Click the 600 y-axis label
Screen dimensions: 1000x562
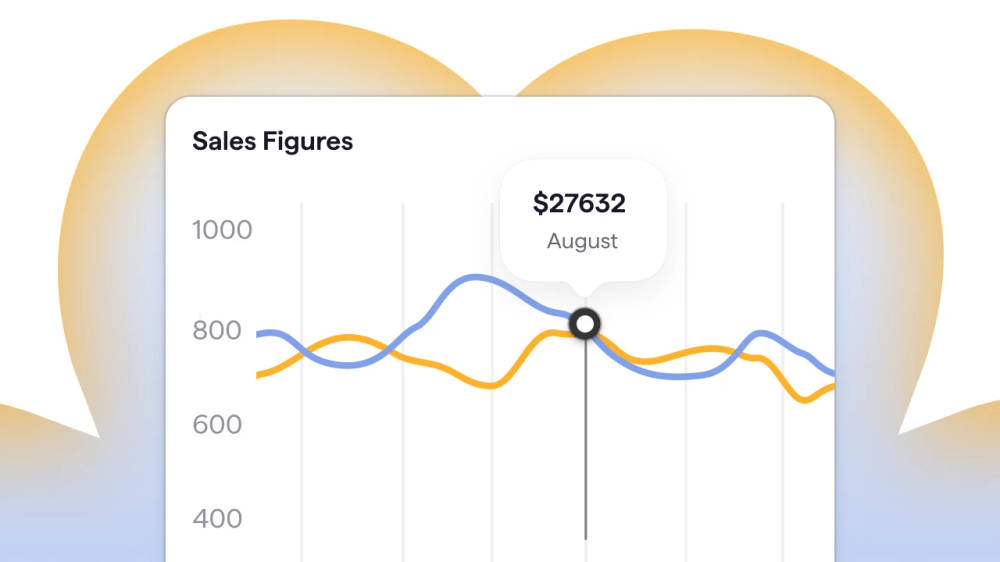coord(217,425)
